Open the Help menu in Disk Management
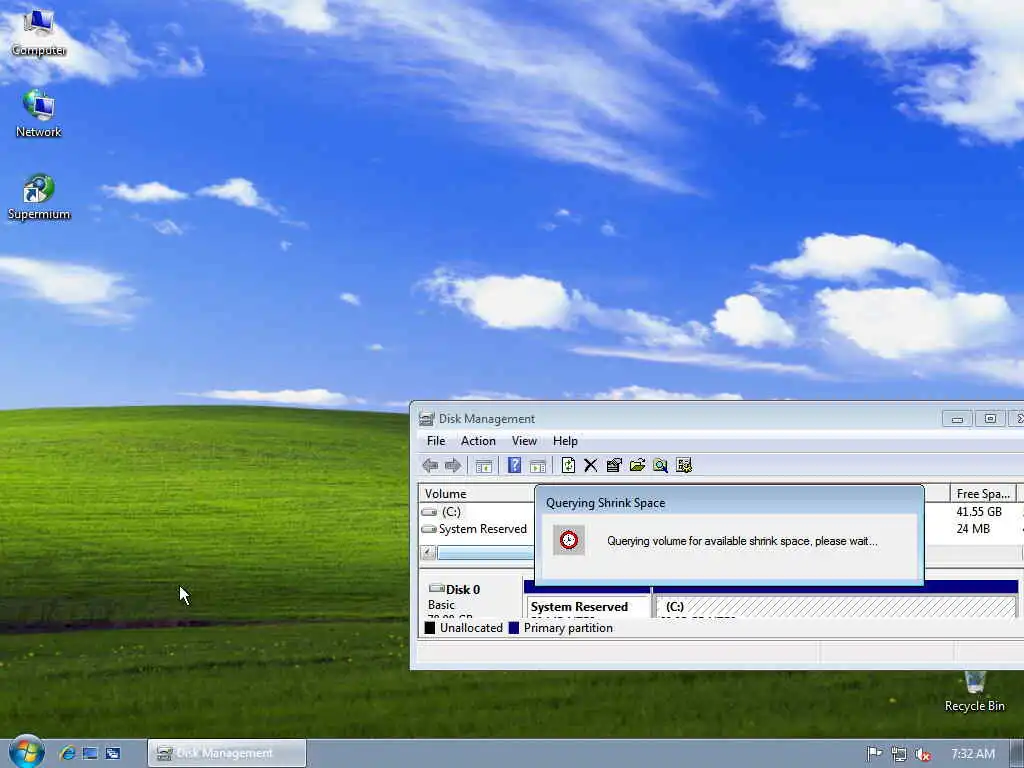 point(565,441)
